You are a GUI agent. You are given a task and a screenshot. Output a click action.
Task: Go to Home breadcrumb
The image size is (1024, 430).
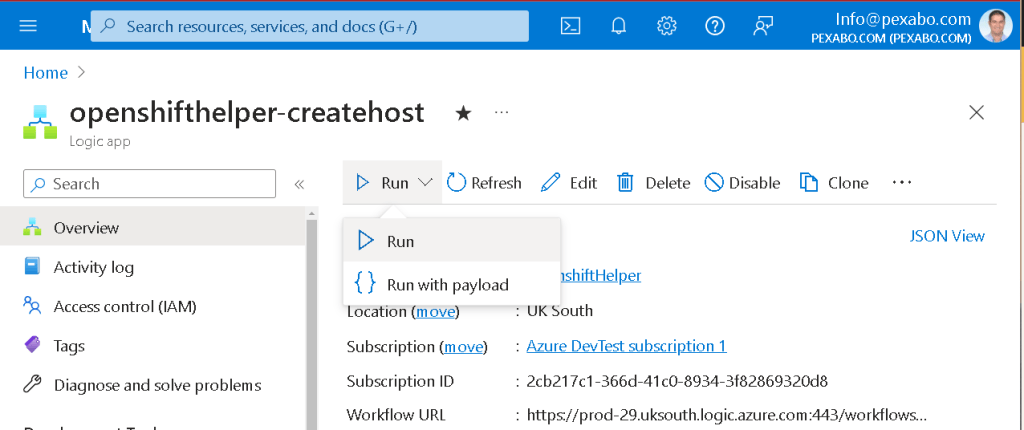coord(46,73)
